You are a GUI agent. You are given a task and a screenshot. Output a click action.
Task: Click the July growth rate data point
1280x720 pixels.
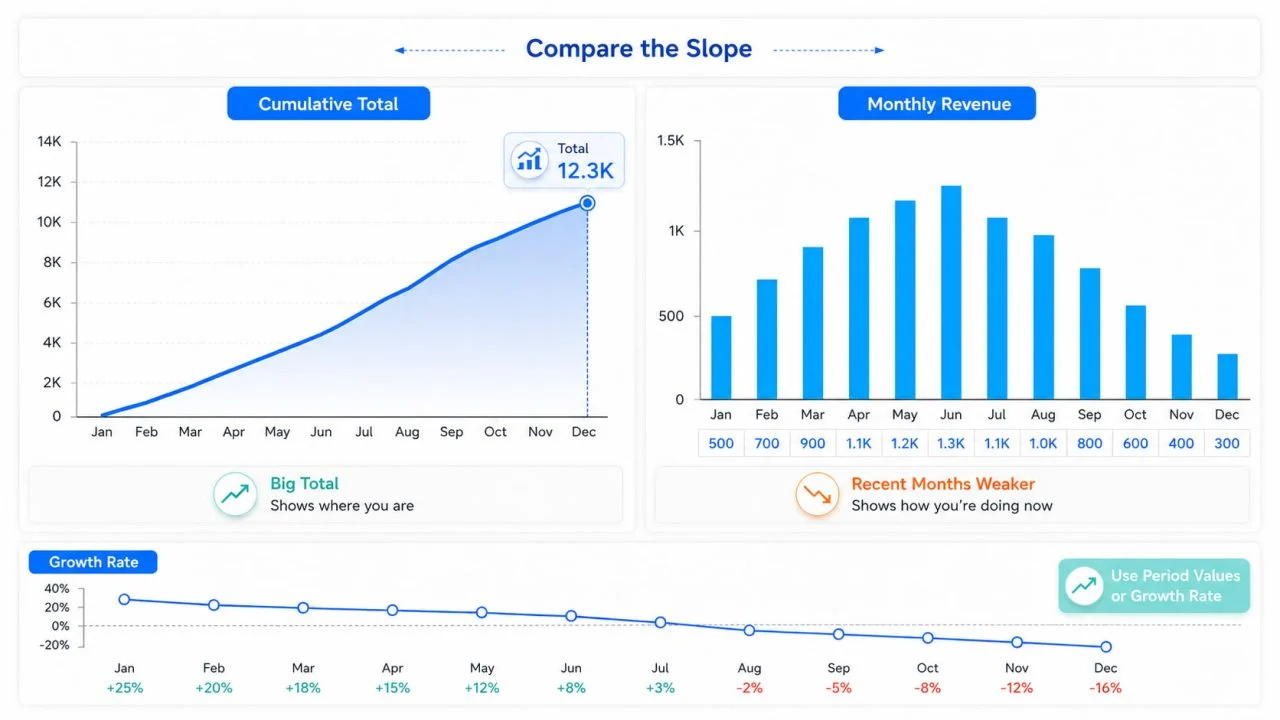(660, 622)
